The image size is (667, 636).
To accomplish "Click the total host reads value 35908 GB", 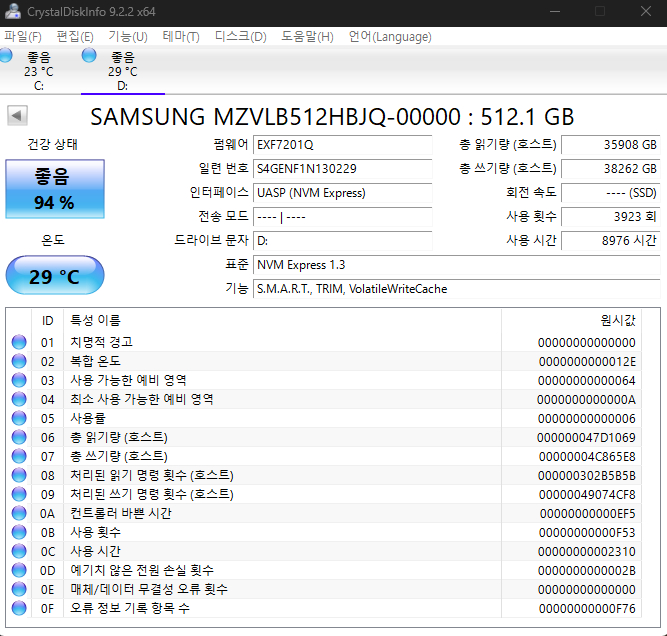I will coord(610,145).
